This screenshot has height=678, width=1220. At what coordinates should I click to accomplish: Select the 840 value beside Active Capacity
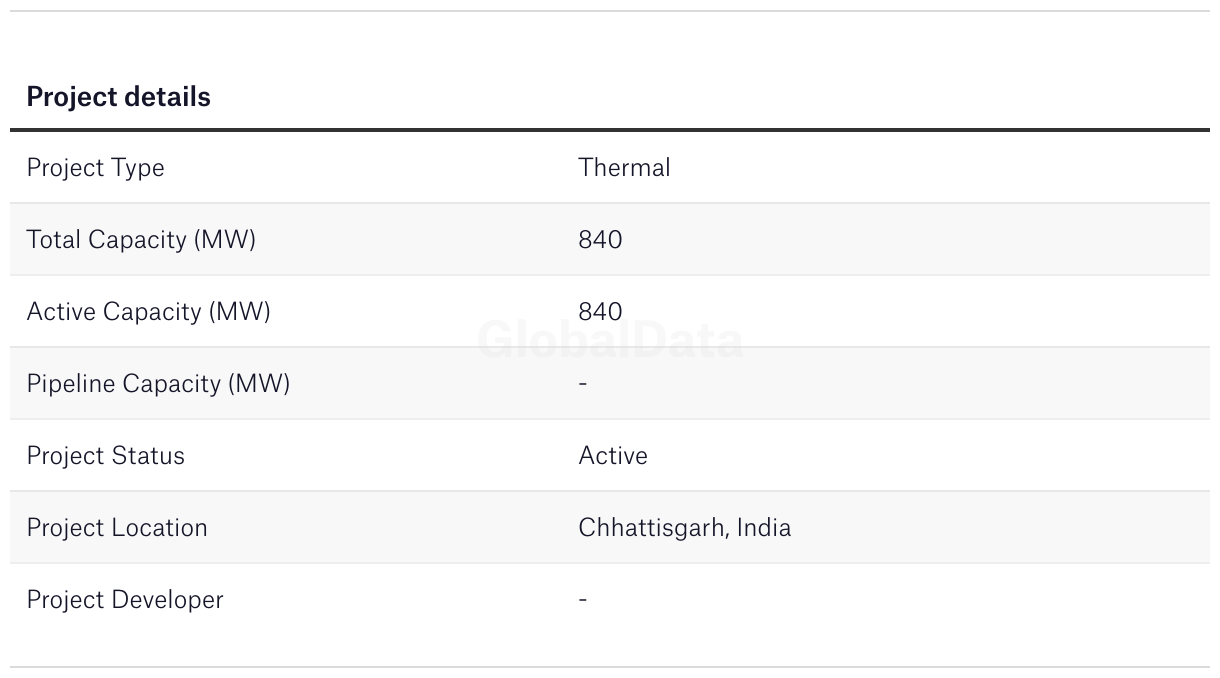pyautogui.click(x=600, y=312)
